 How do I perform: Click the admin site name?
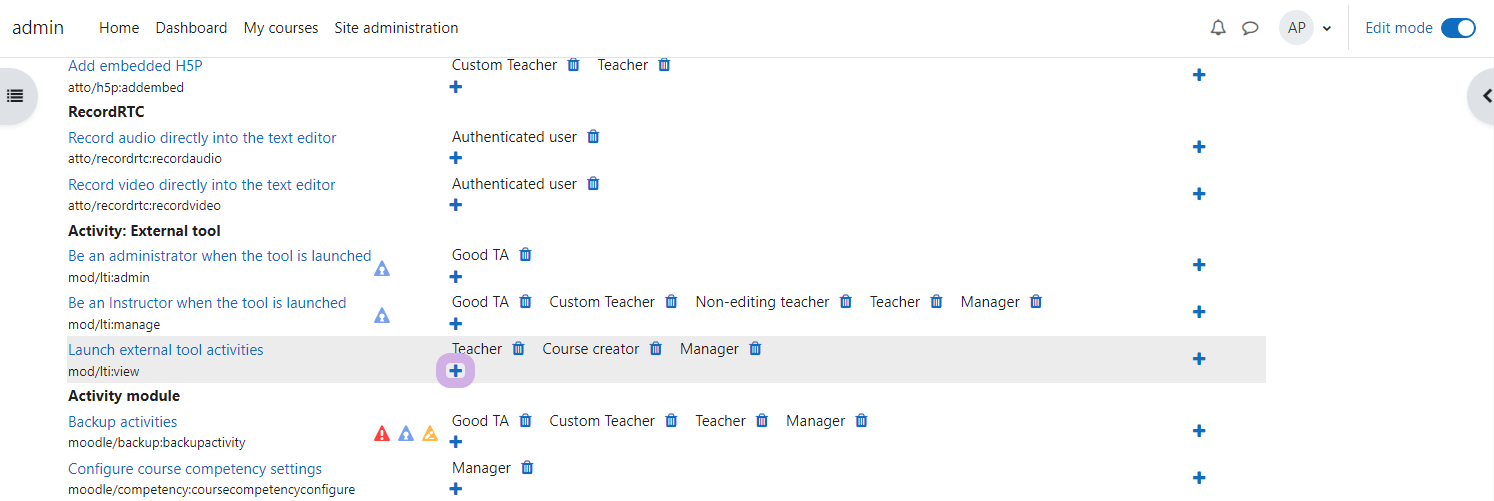(x=38, y=28)
